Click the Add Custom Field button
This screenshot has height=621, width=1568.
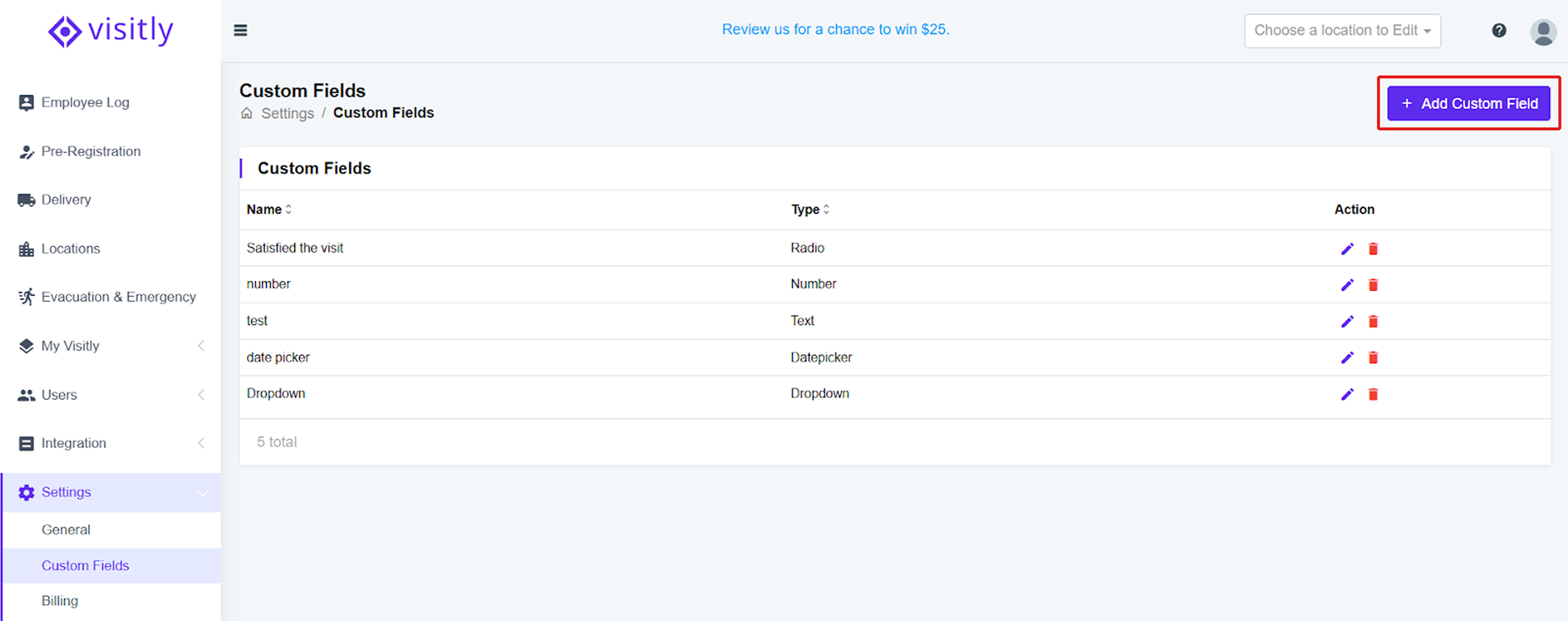[x=1468, y=103]
